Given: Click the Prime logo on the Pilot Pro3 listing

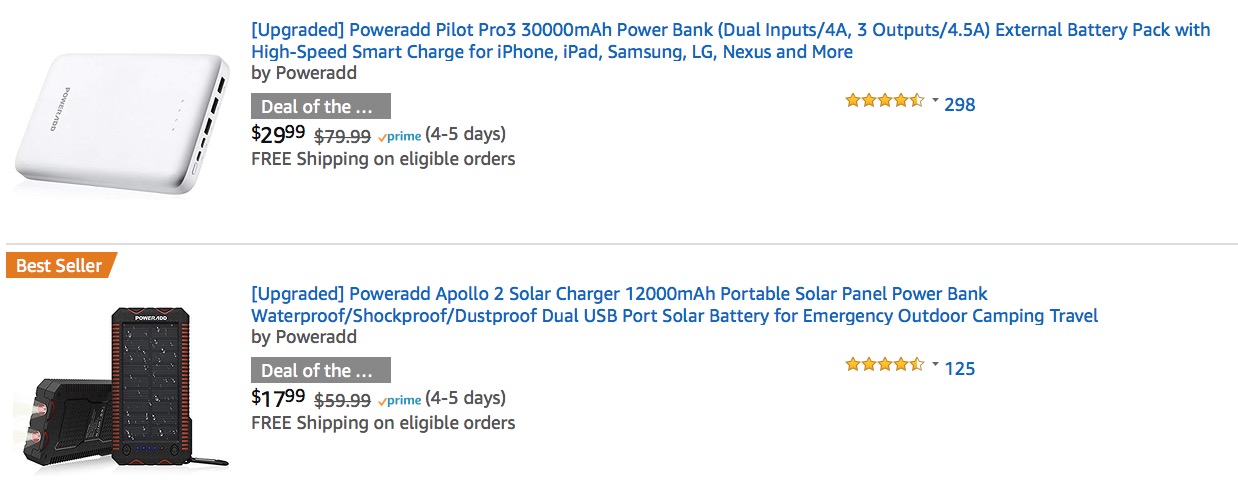Looking at the screenshot, I should click(x=399, y=136).
